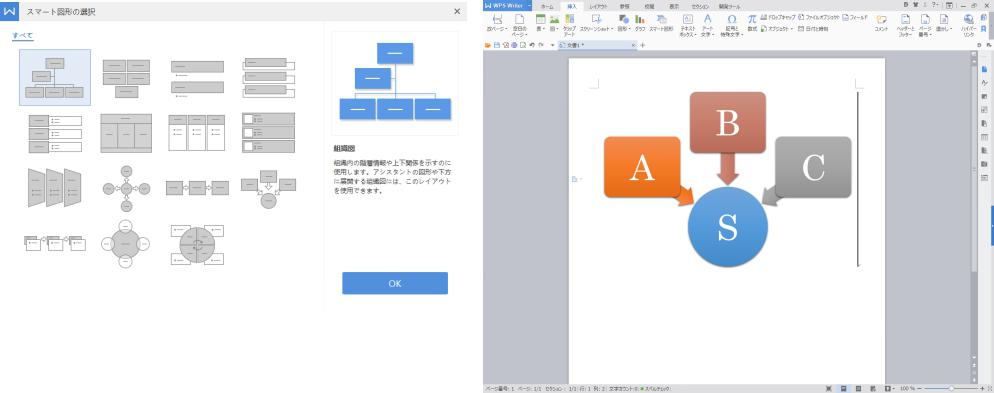Click the zoom slider in the status bar
994x393 pixels.
pos(951,388)
